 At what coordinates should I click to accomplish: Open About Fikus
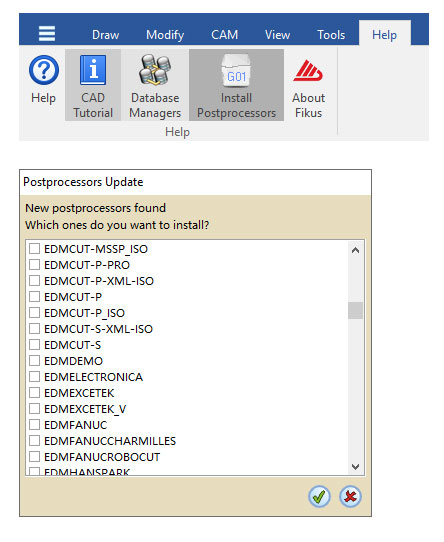tap(308, 85)
